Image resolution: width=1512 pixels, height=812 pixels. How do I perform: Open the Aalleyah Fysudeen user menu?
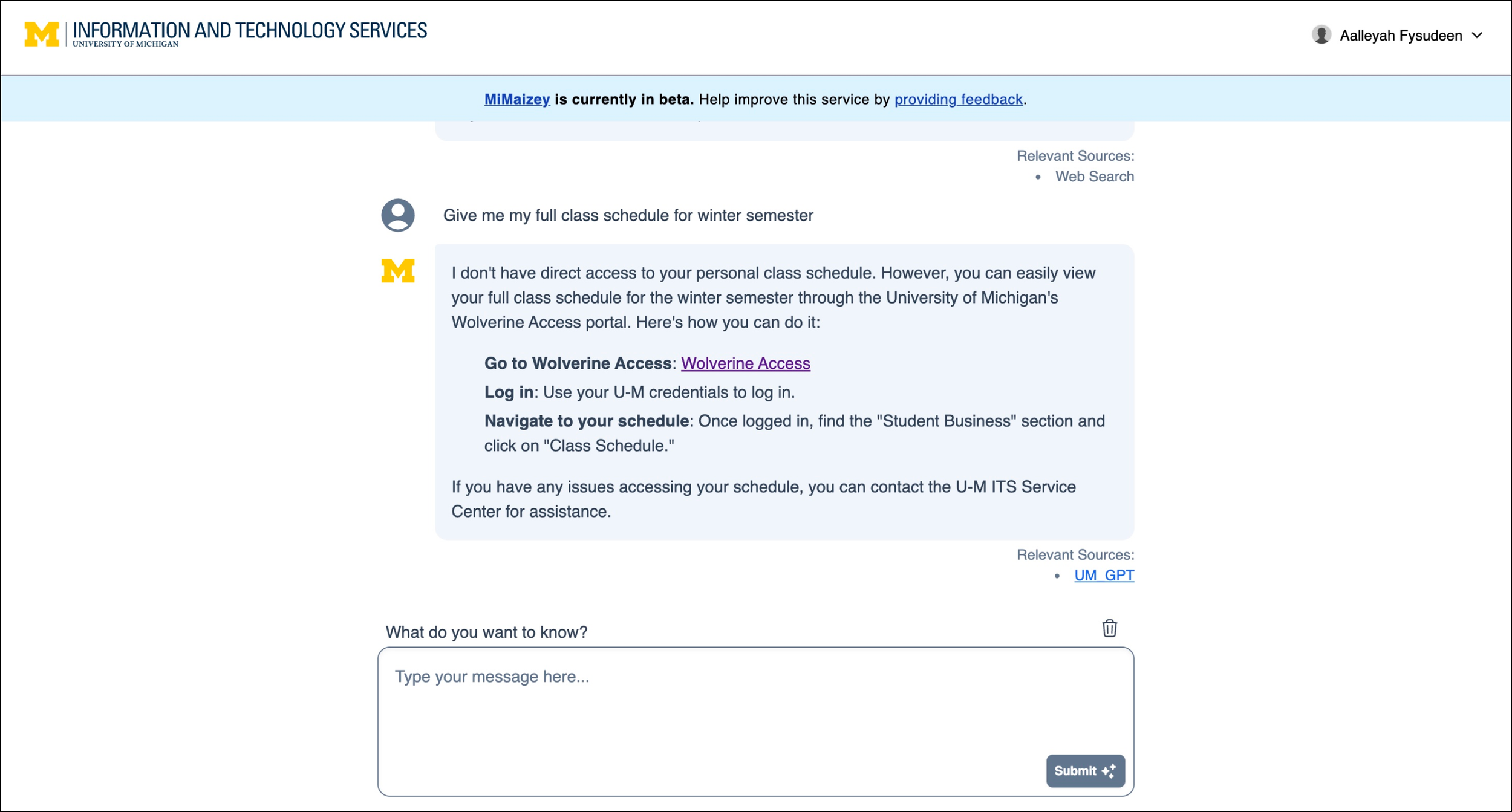click(x=1400, y=36)
